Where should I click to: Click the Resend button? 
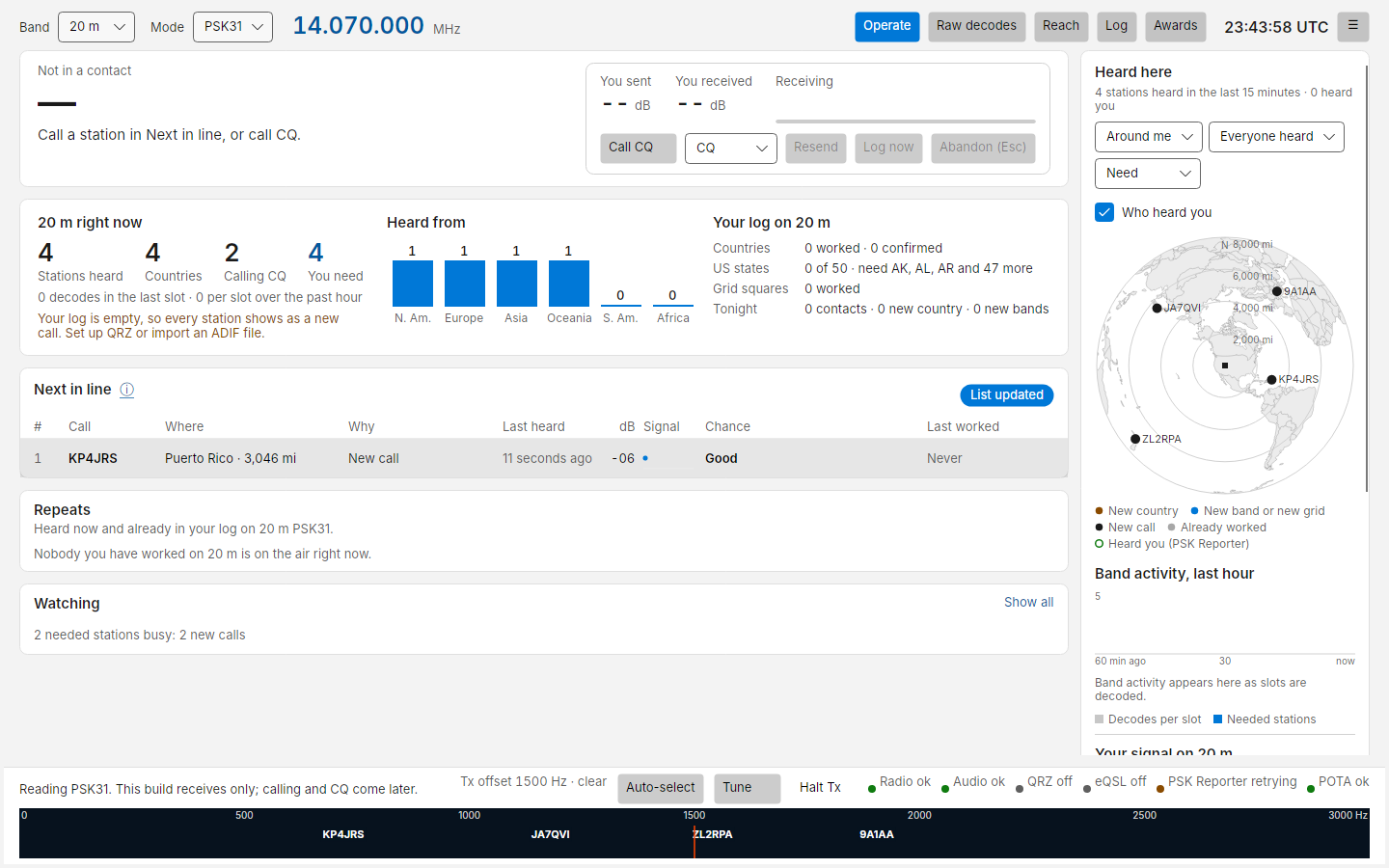[816, 148]
